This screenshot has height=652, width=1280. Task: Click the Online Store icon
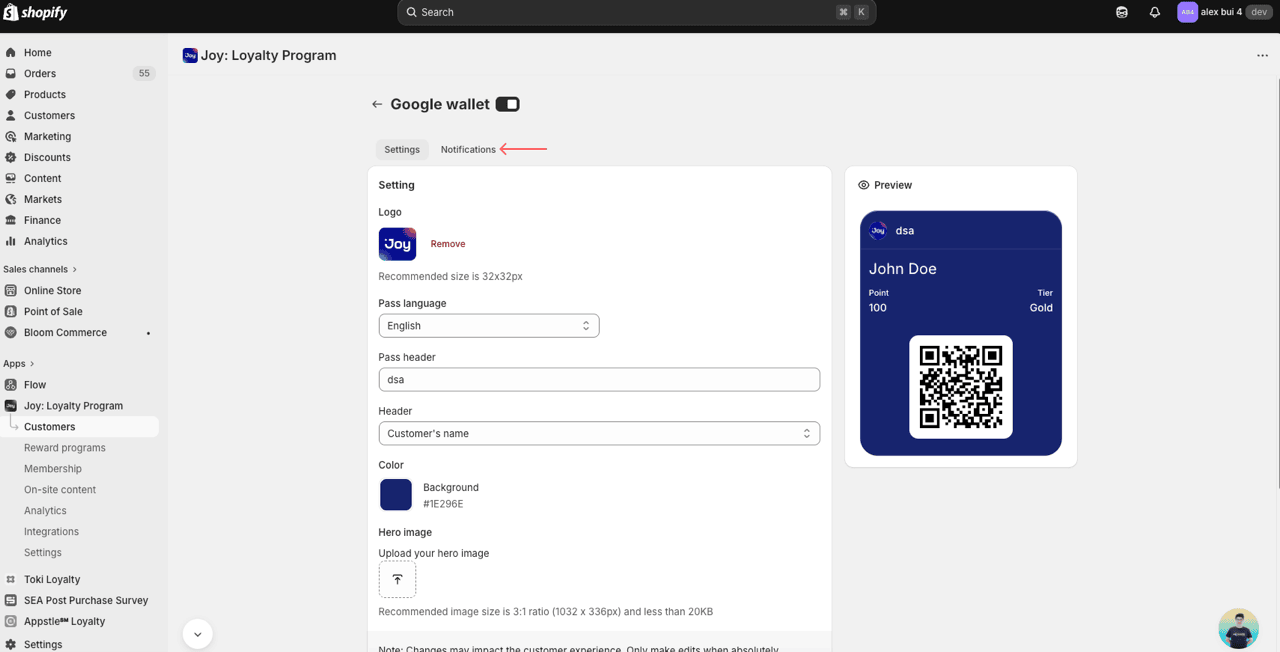pyautogui.click(x=11, y=291)
